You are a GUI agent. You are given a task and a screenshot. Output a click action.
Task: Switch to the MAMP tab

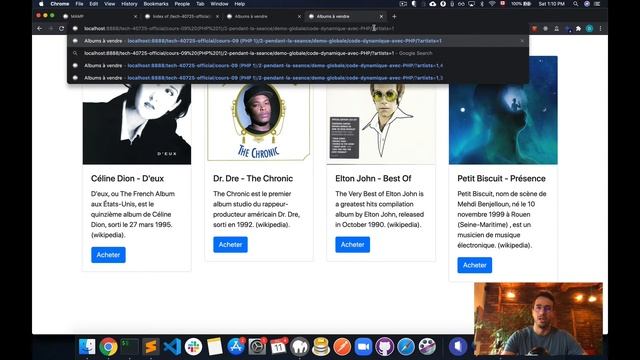[100, 16]
